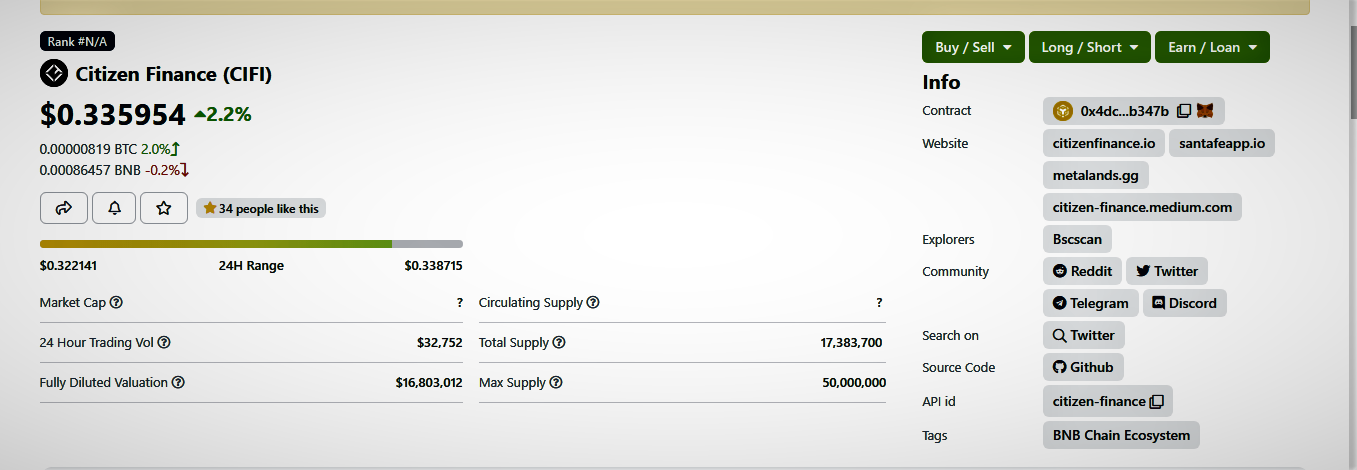Click Fully Diluted Valuation help icon
Viewport: 1357px width, 470px height.
[x=177, y=382]
